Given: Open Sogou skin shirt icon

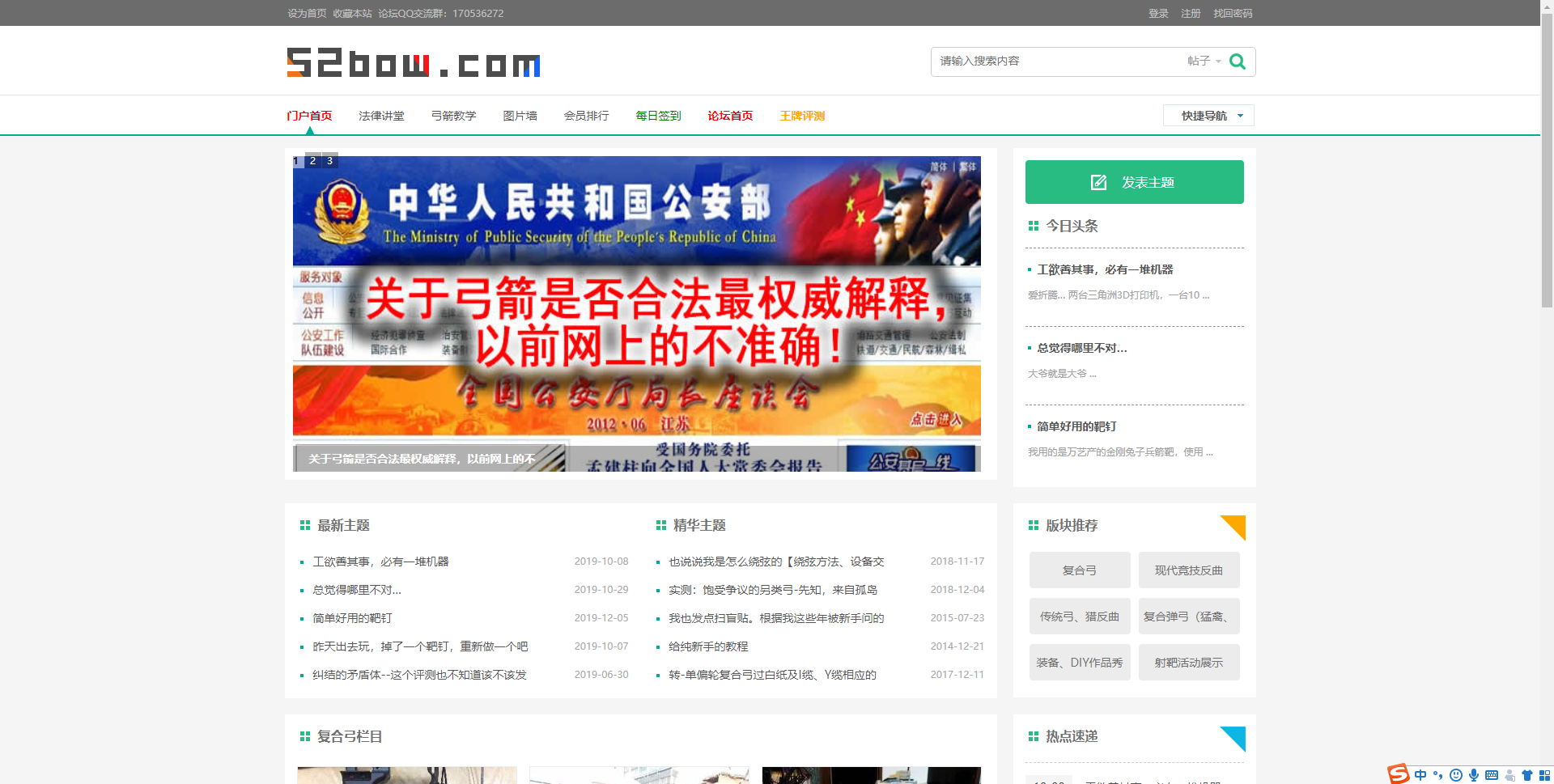Looking at the screenshot, I should (1527, 775).
